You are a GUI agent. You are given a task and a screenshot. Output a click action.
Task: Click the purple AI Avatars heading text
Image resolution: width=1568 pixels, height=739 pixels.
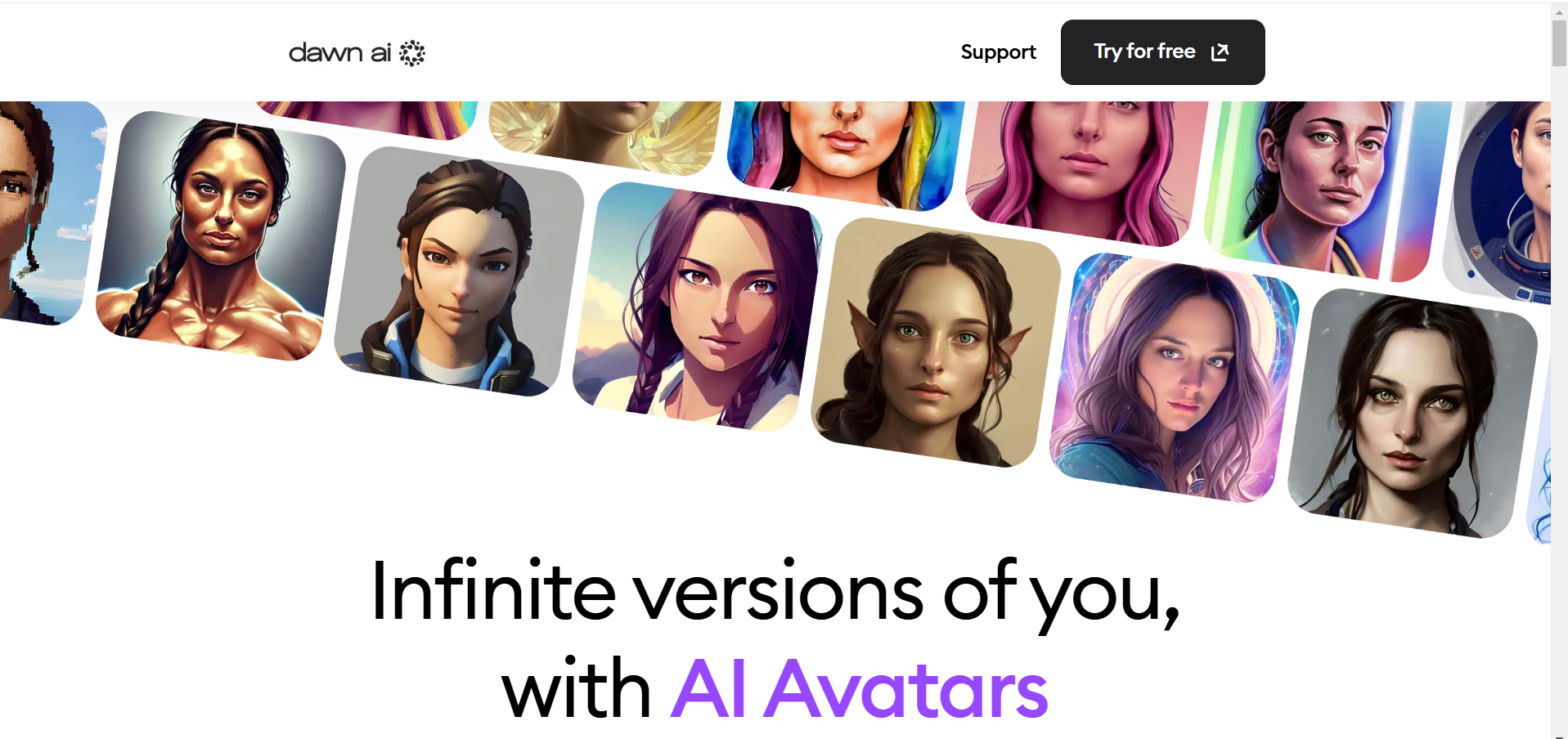pos(860,689)
